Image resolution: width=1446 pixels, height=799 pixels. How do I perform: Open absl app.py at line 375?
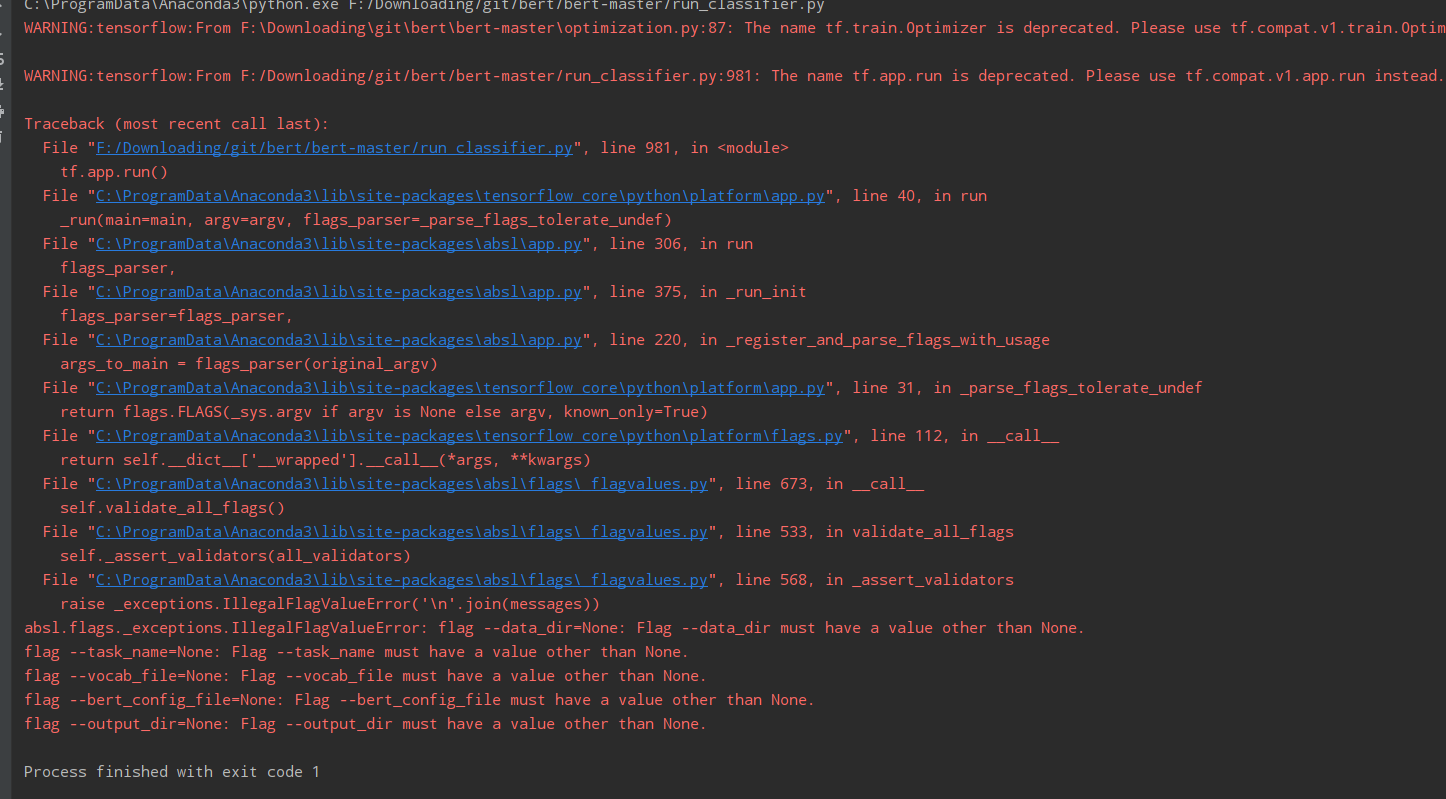[337, 291]
